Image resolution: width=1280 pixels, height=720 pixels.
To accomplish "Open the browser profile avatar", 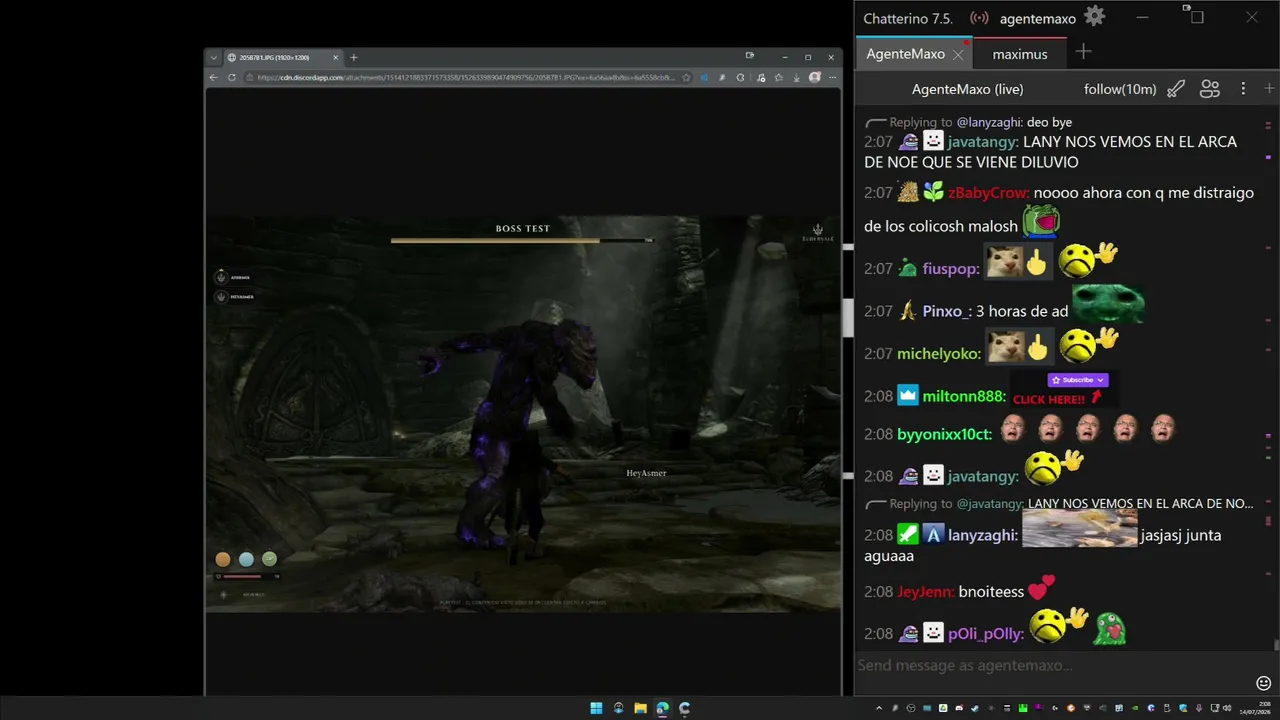I will pos(815,77).
